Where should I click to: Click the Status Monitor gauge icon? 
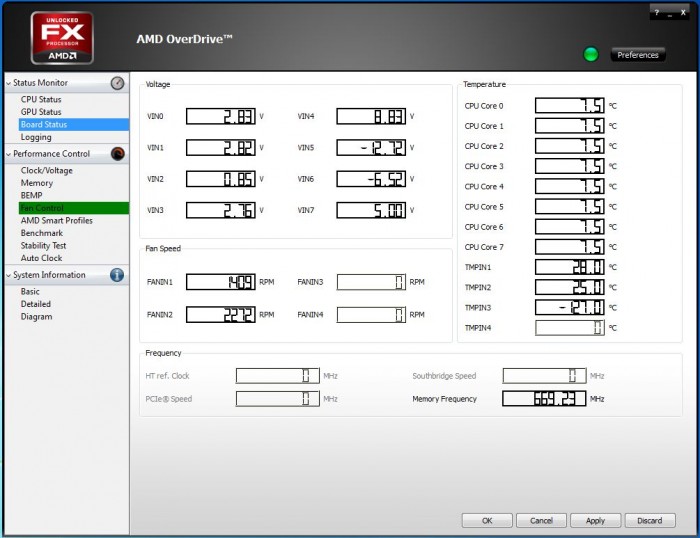[117, 83]
